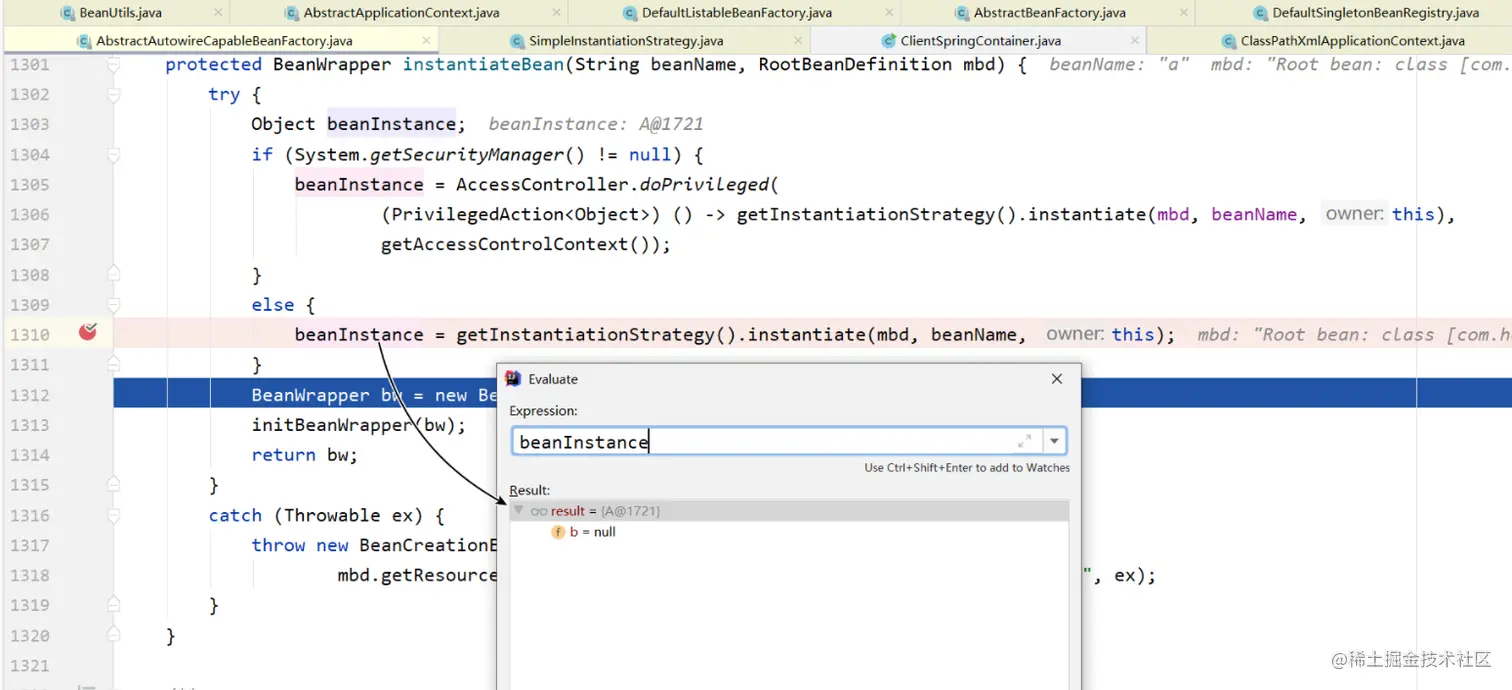The height and width of the screenshot is (690, 1512).
Task: Close the Evaluate dialog
Action: [x=1057, y=379]
